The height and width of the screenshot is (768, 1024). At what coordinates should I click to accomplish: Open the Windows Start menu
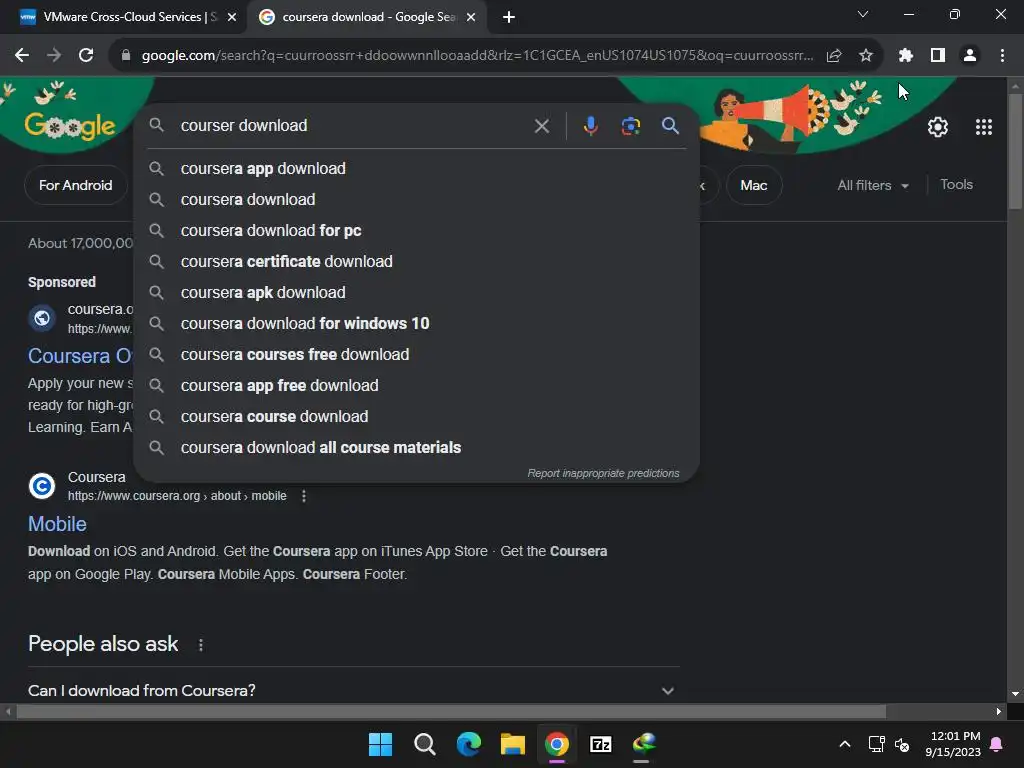tap(380, 744)
